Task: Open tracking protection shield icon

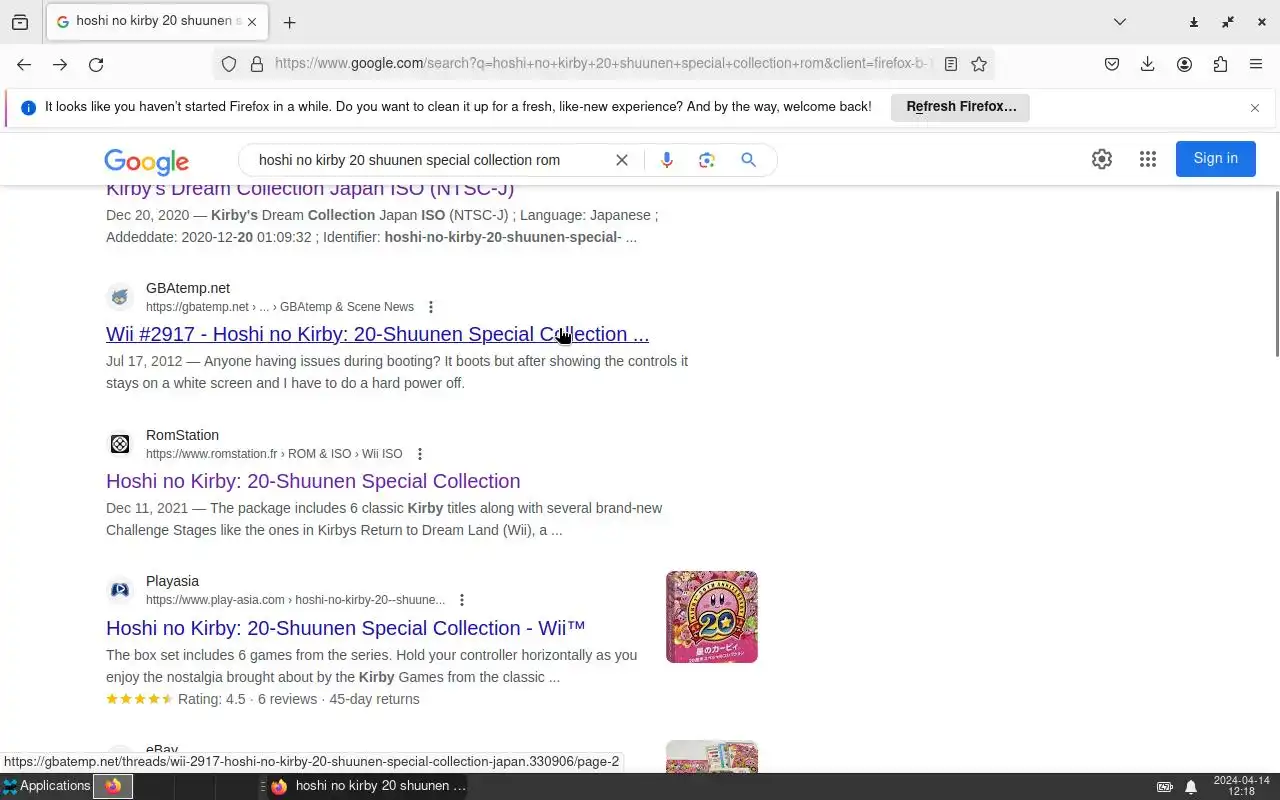Action: point(229,64)
